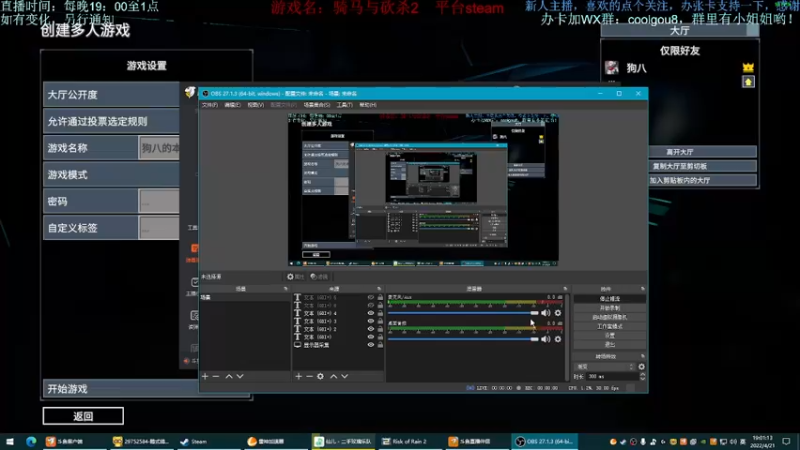Pop out the Controls dock panel
The image size is (800, 450).
pyautogui.click(x=642, y=289)
